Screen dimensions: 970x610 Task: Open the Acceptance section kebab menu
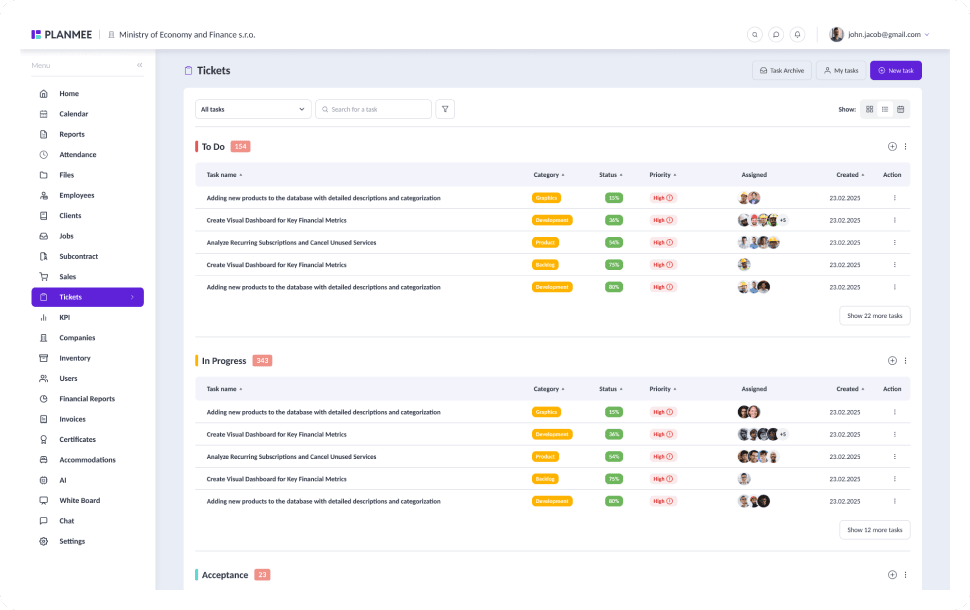[x=906, y=575]
